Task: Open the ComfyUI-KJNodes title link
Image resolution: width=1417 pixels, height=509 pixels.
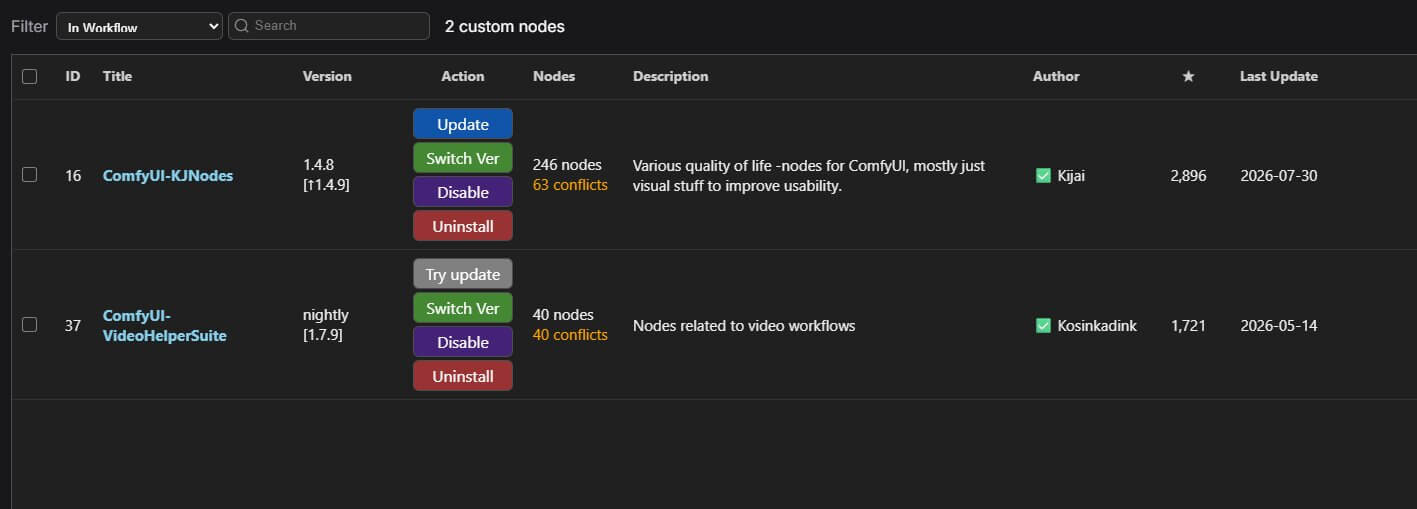Action: click(168, 175)
